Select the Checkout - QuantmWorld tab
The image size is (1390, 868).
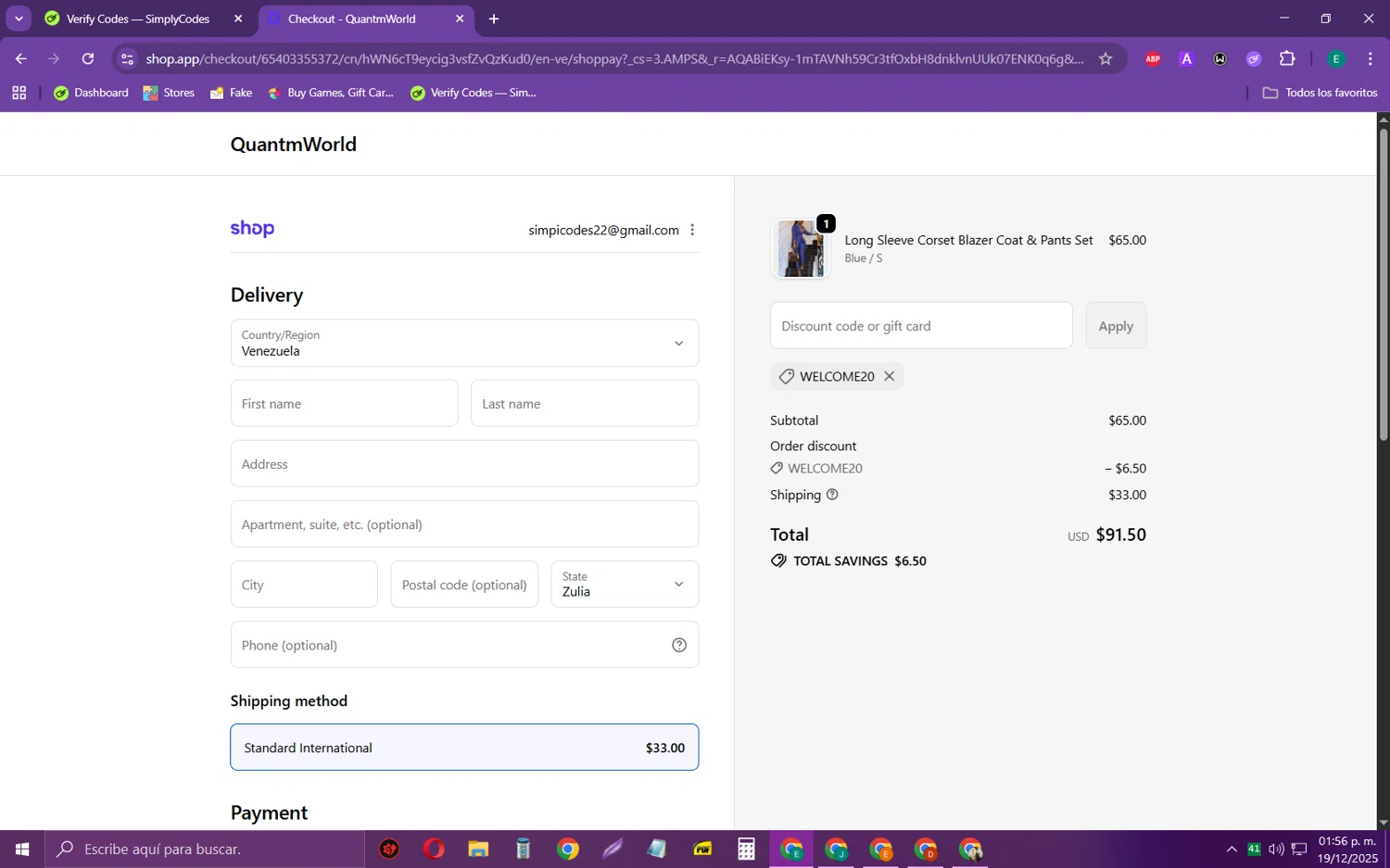(365, 19)
